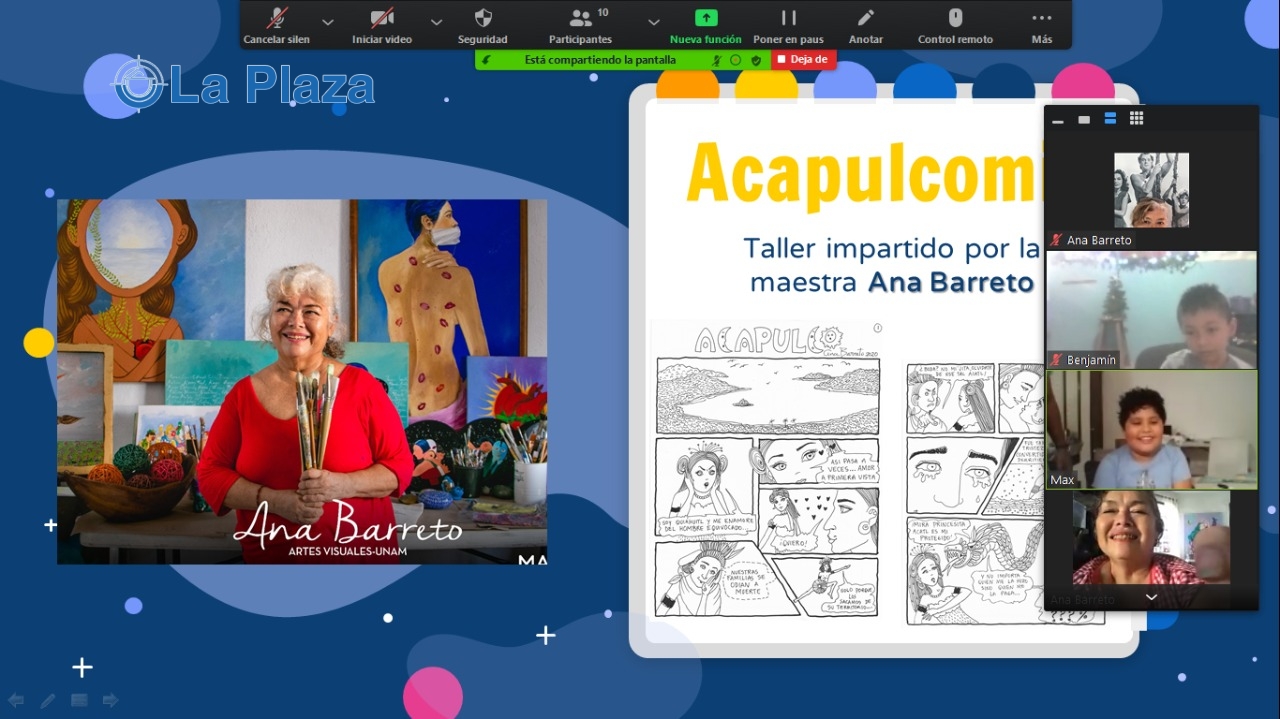Unmute the microphone with Cancelar silen
The height and width of the screenshot is (719, 1280).
277,25
